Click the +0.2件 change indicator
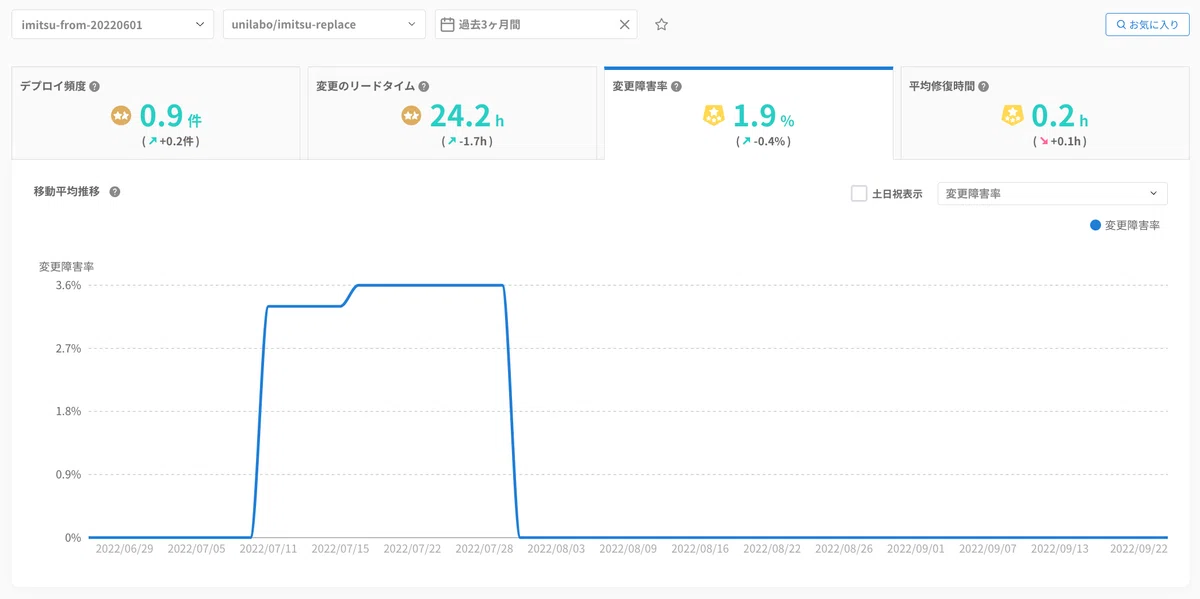The image size is (1200, 599). point(171,142)
